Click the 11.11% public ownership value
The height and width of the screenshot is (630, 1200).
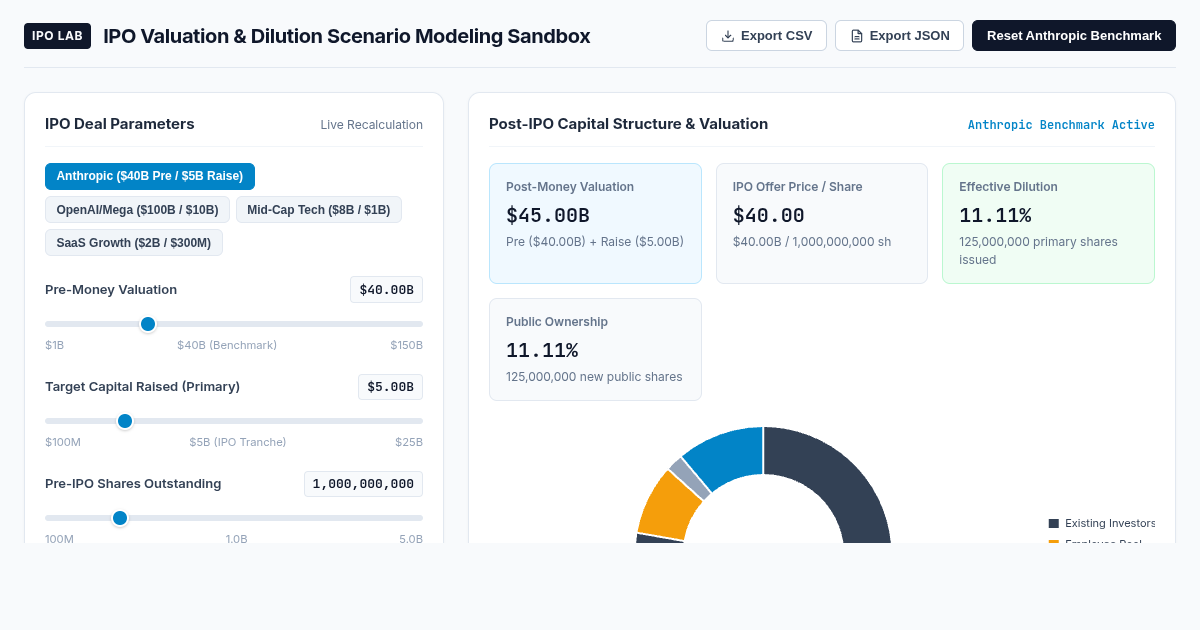[x=542, y=350]
